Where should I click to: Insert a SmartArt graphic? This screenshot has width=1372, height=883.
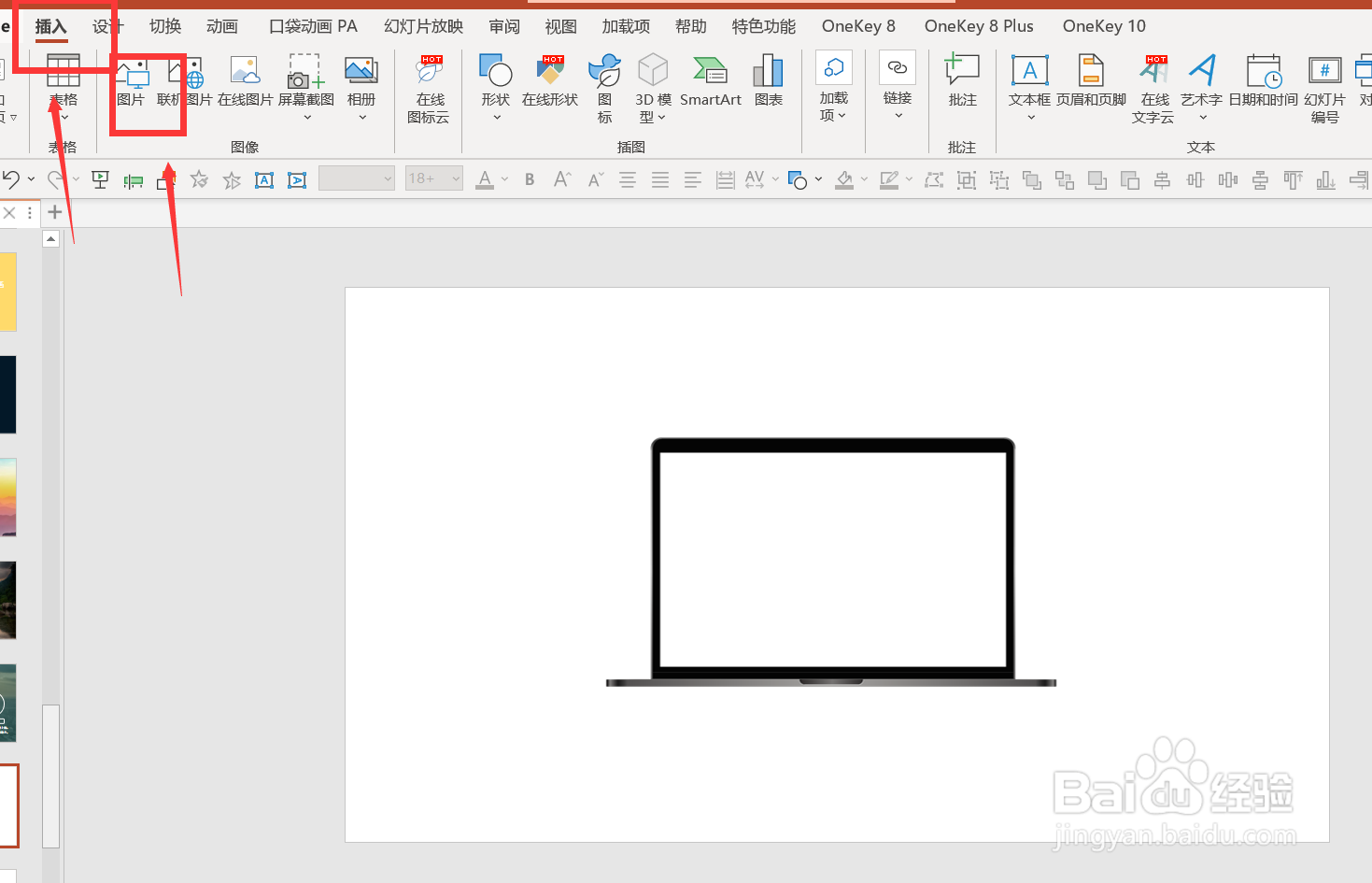tap(711, 82)
